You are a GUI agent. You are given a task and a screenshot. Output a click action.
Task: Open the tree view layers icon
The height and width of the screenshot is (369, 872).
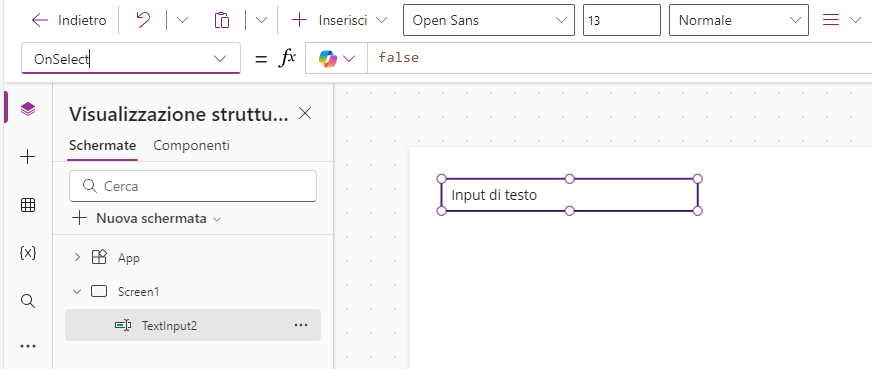pos(28,109)
